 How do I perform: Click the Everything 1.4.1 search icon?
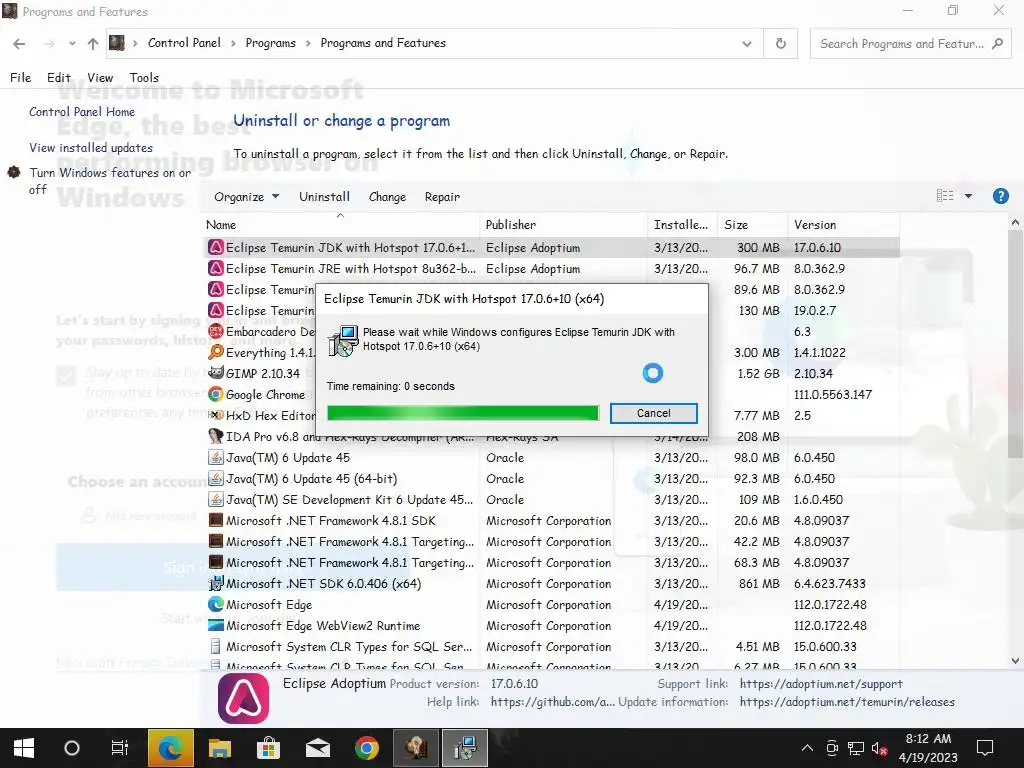coord(216,352)
